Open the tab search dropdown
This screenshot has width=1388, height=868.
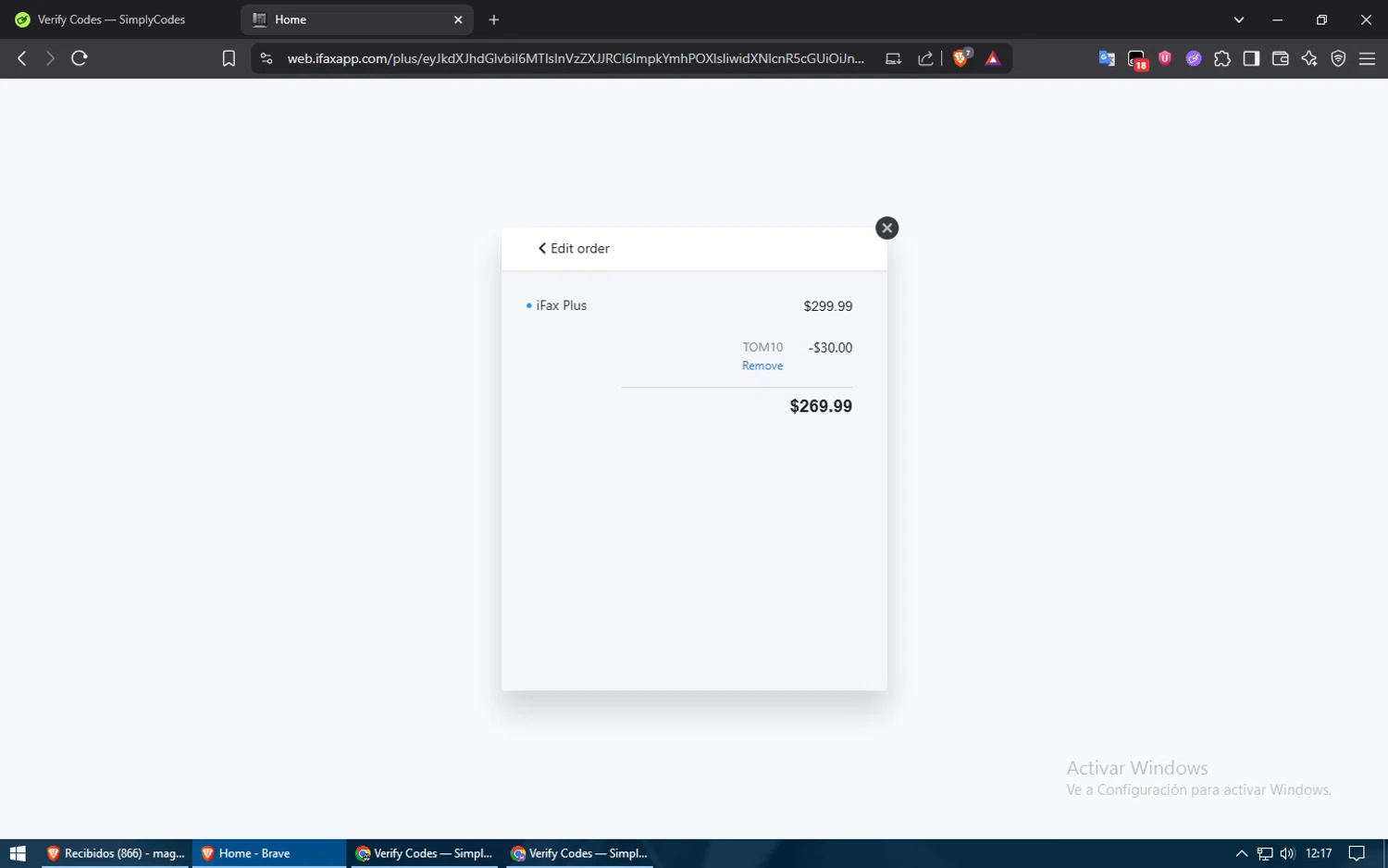click(1239, 19)
